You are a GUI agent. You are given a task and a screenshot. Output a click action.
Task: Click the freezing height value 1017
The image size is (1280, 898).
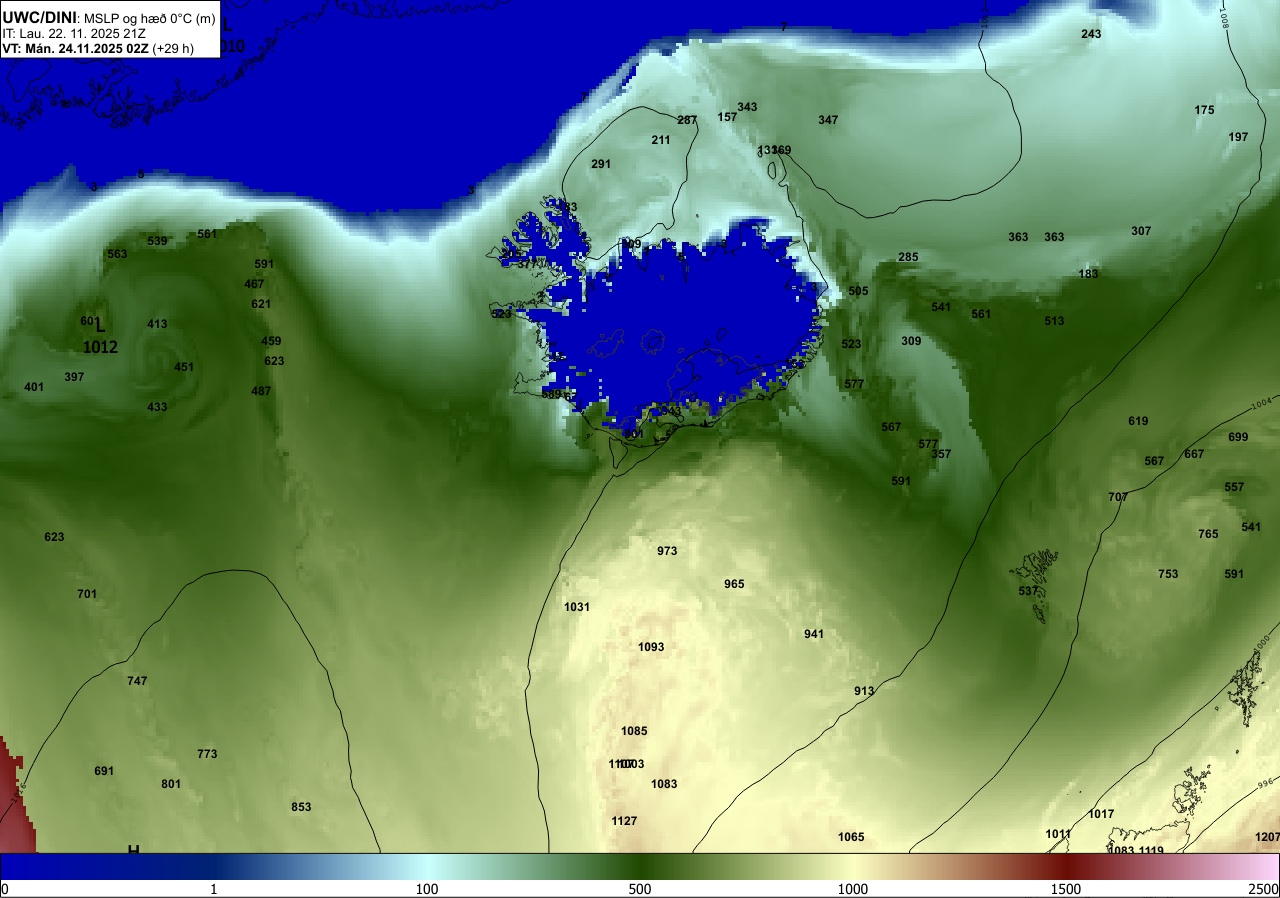coord(1101,814)
